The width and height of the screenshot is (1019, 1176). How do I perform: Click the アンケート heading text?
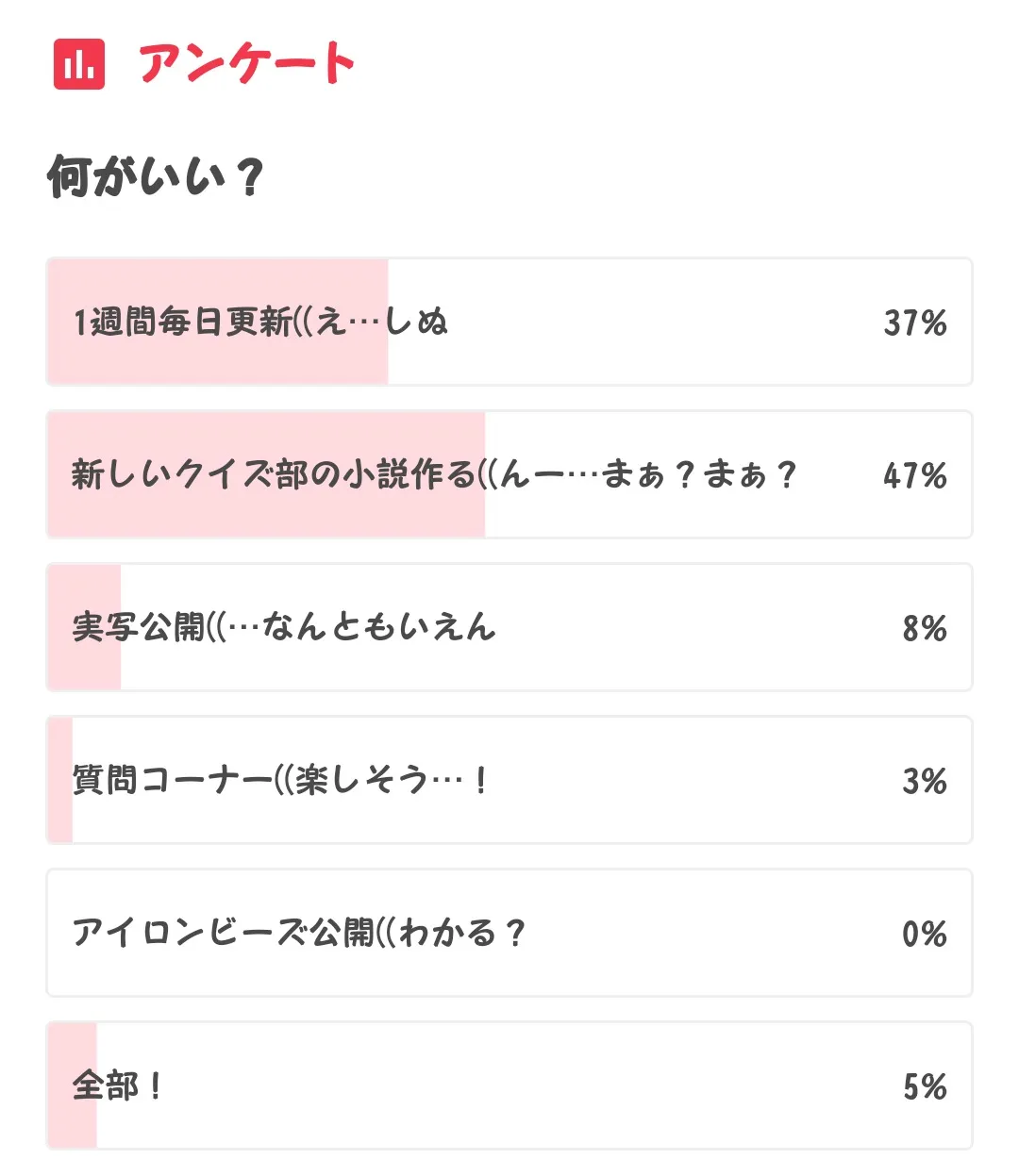(246, 64)
